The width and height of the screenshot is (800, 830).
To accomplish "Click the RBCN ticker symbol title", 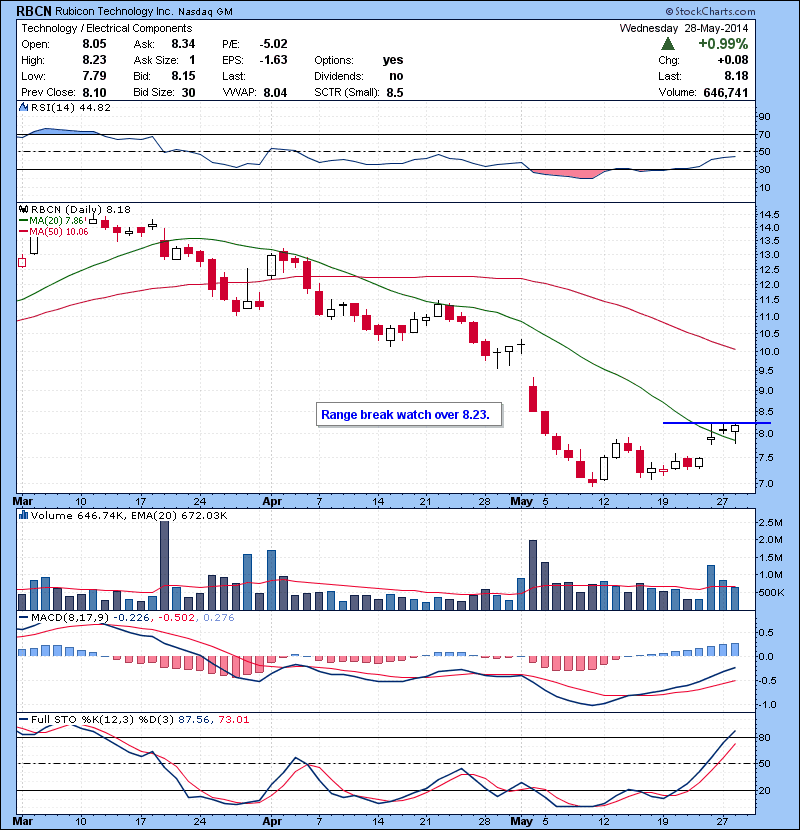I will tap(34, 11).
